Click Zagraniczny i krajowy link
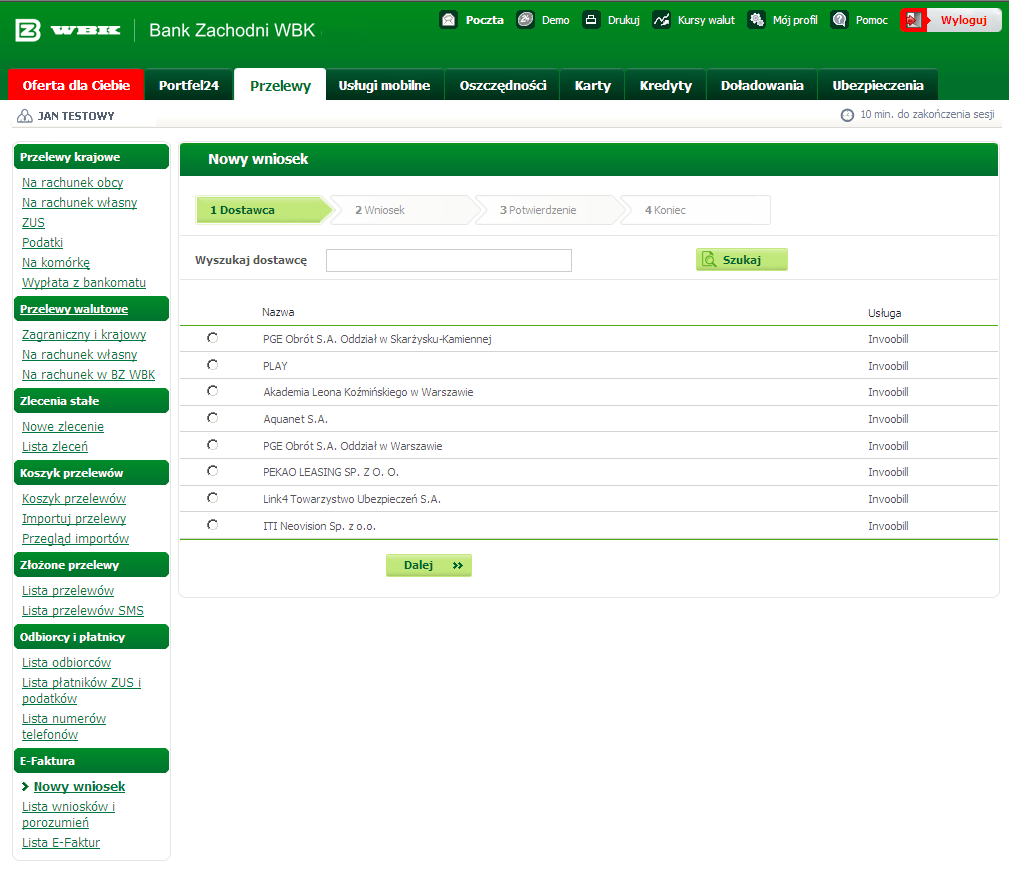1009x893 pixels. point(84,335)
